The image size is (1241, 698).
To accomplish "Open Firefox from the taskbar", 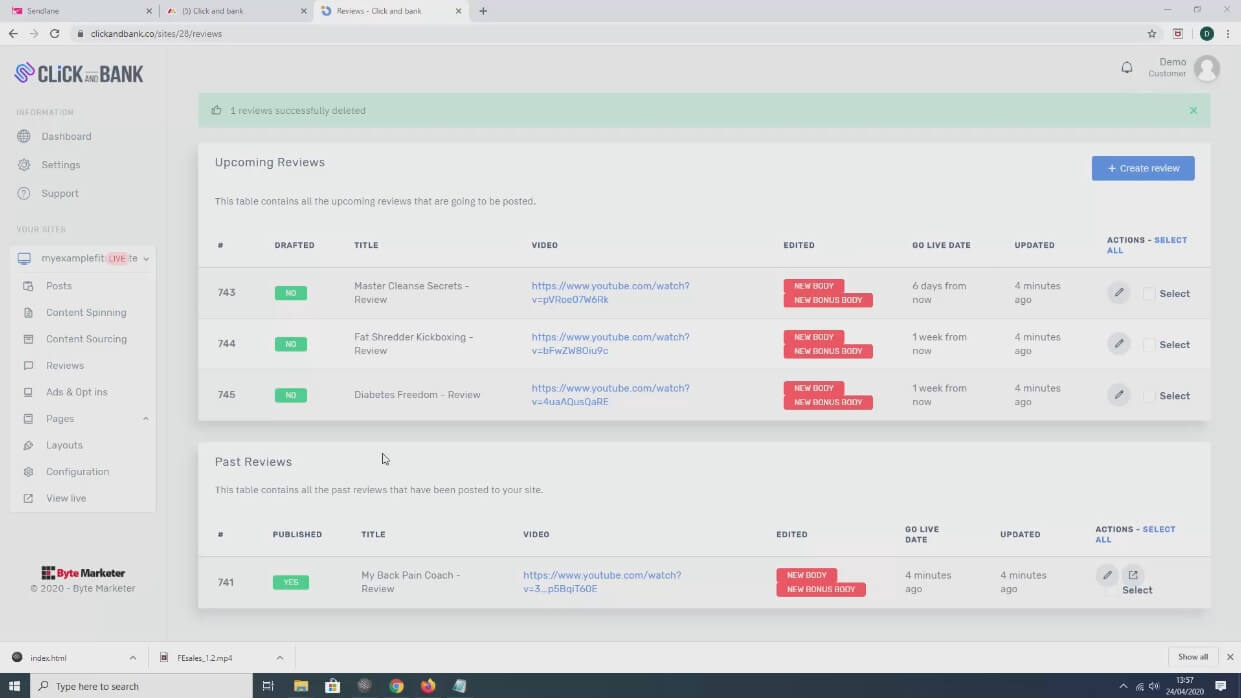I will [428, 686].
